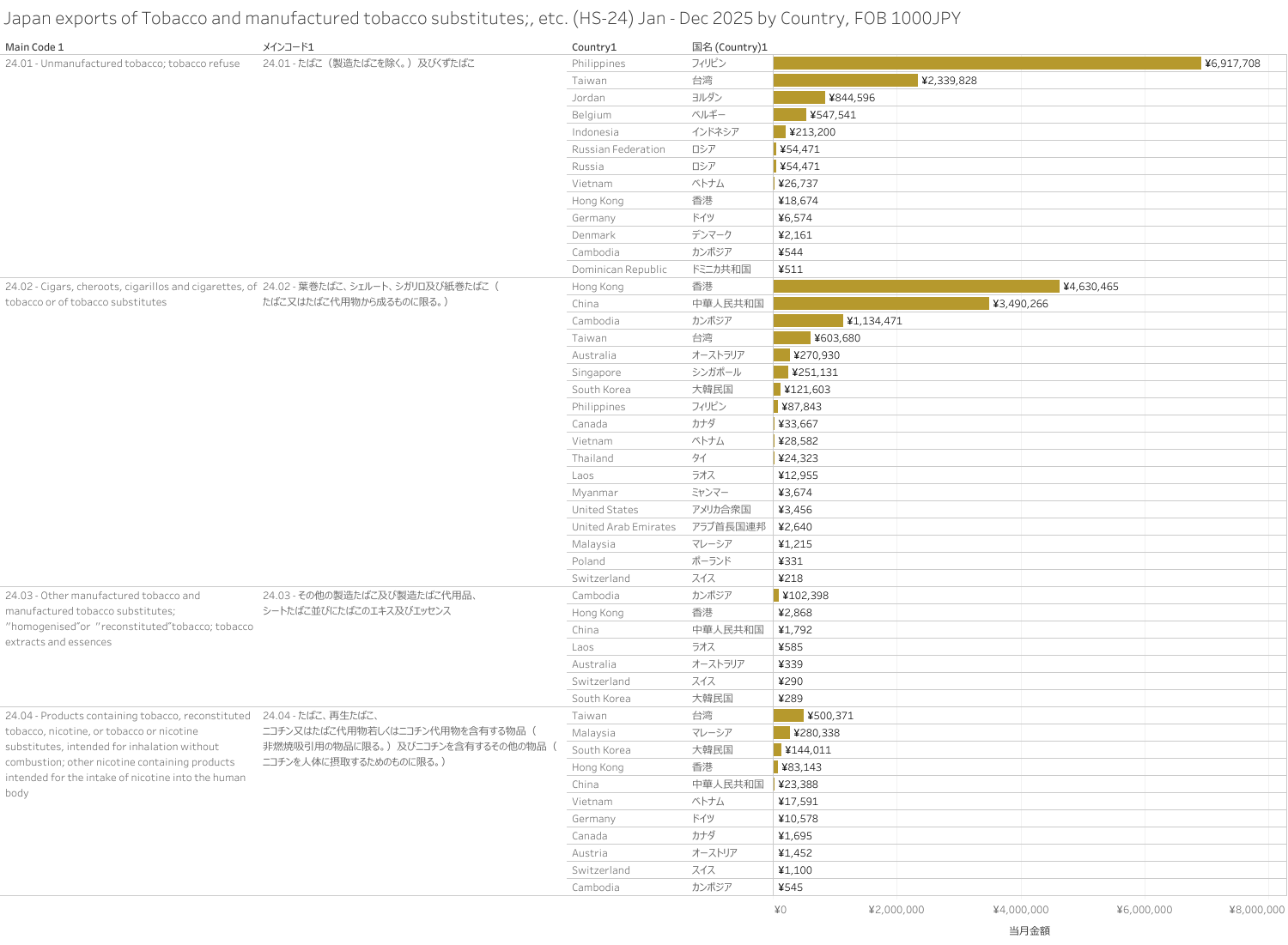Select the Jordan bar showing ¥844,596
Viewport: 1288px width, 945px height.
tap(799, 98)
